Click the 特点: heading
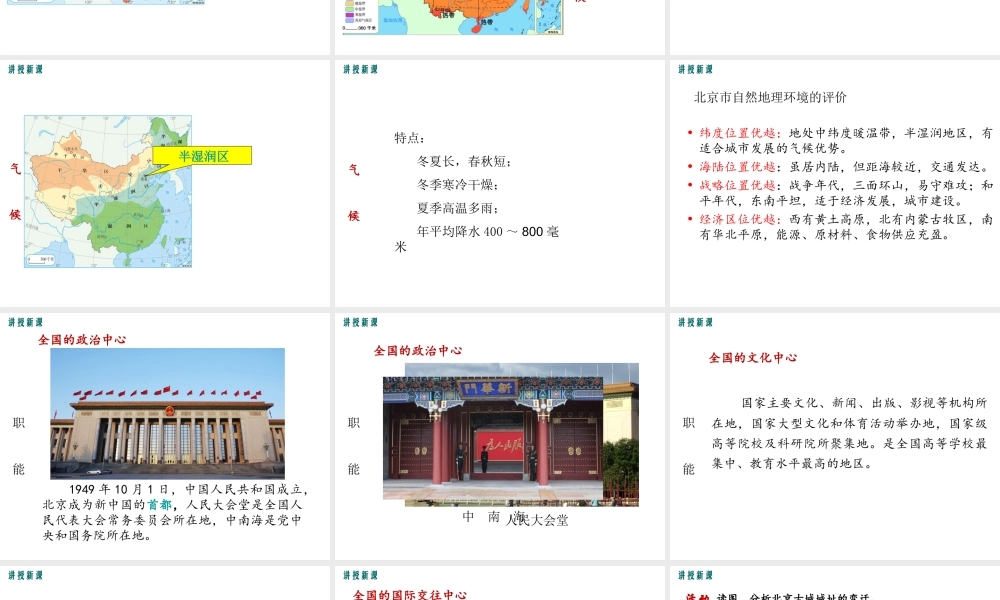Image resolution: width=1000 pixels, height=600 pixels. [409, 138]
